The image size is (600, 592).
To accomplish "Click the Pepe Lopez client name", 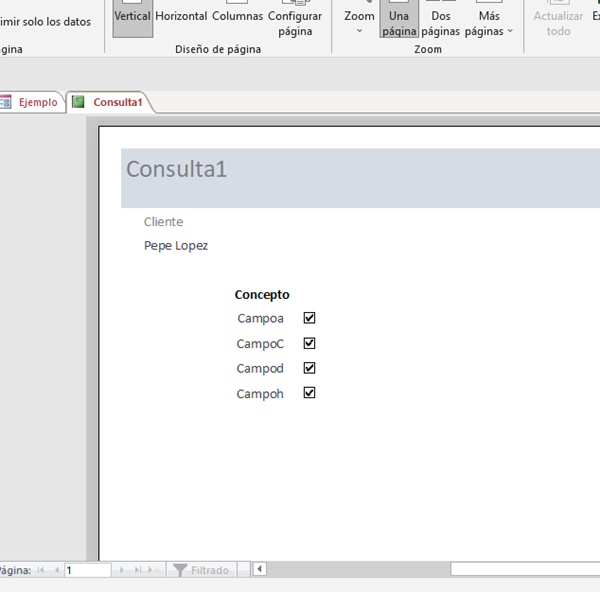I will click(x=176, y=246).
